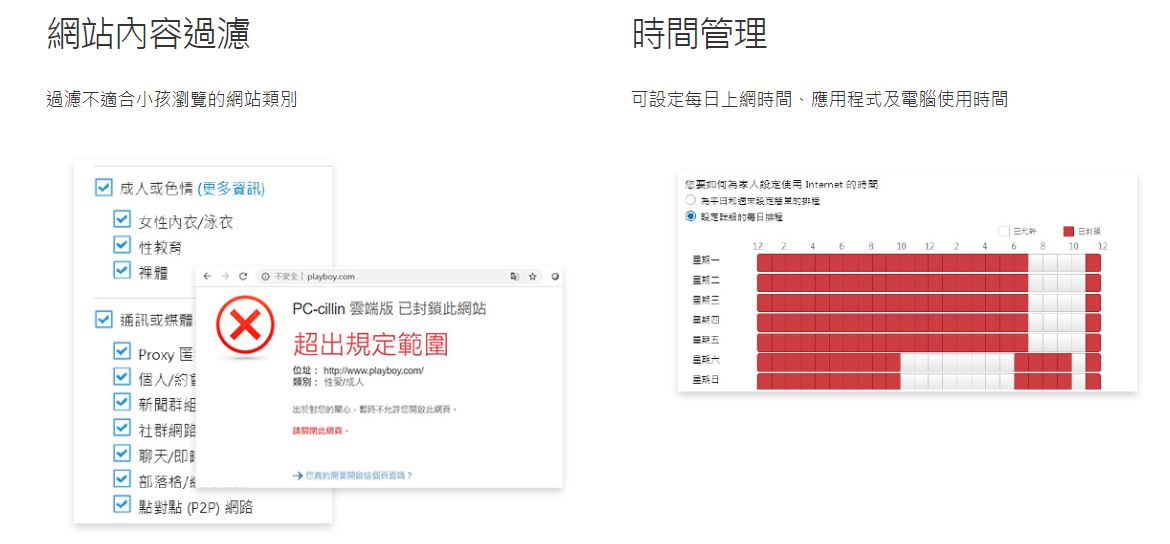1170x544 pixels.
Task: Click the 星期三 row label
Action: point(705,300)
